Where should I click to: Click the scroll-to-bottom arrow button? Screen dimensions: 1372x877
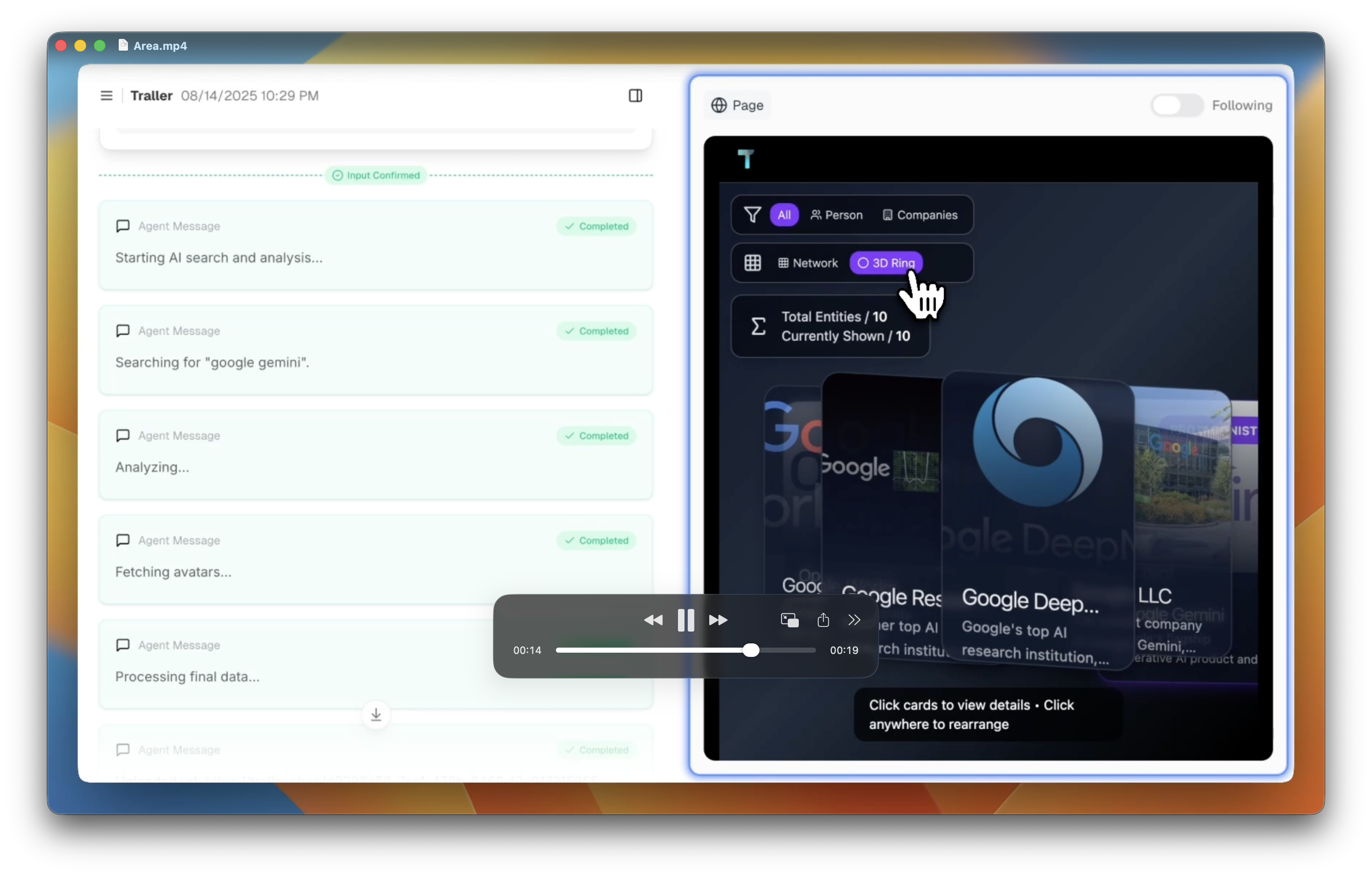pos(376,715)
